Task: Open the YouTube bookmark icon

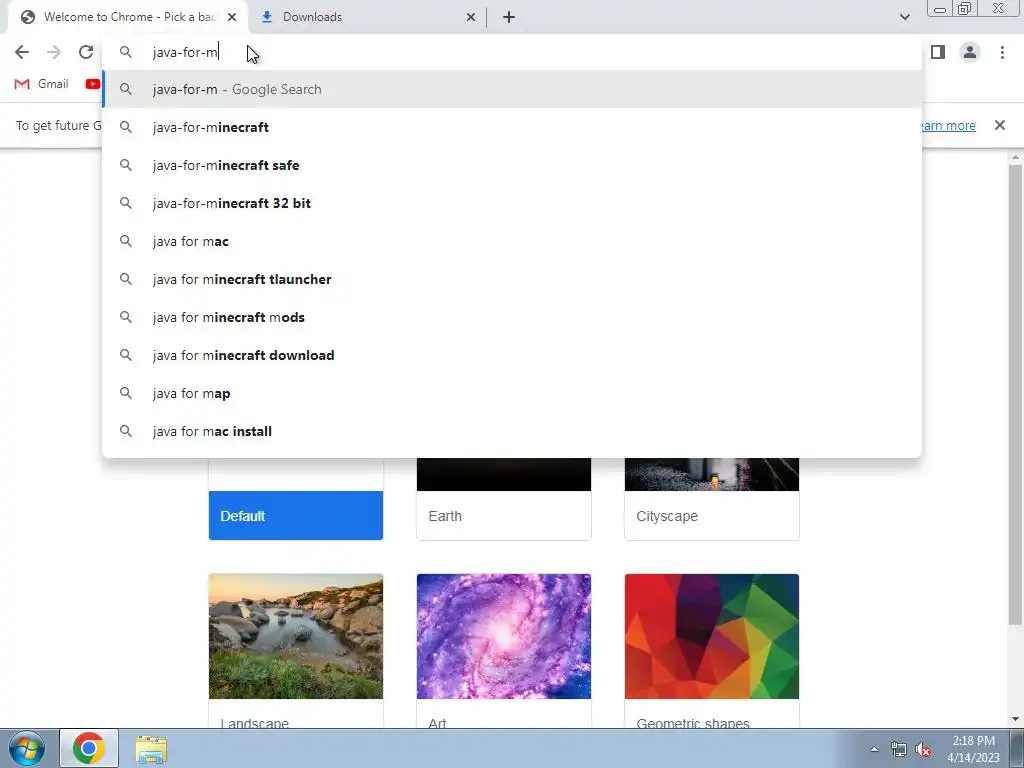Action: pos(93,84)
